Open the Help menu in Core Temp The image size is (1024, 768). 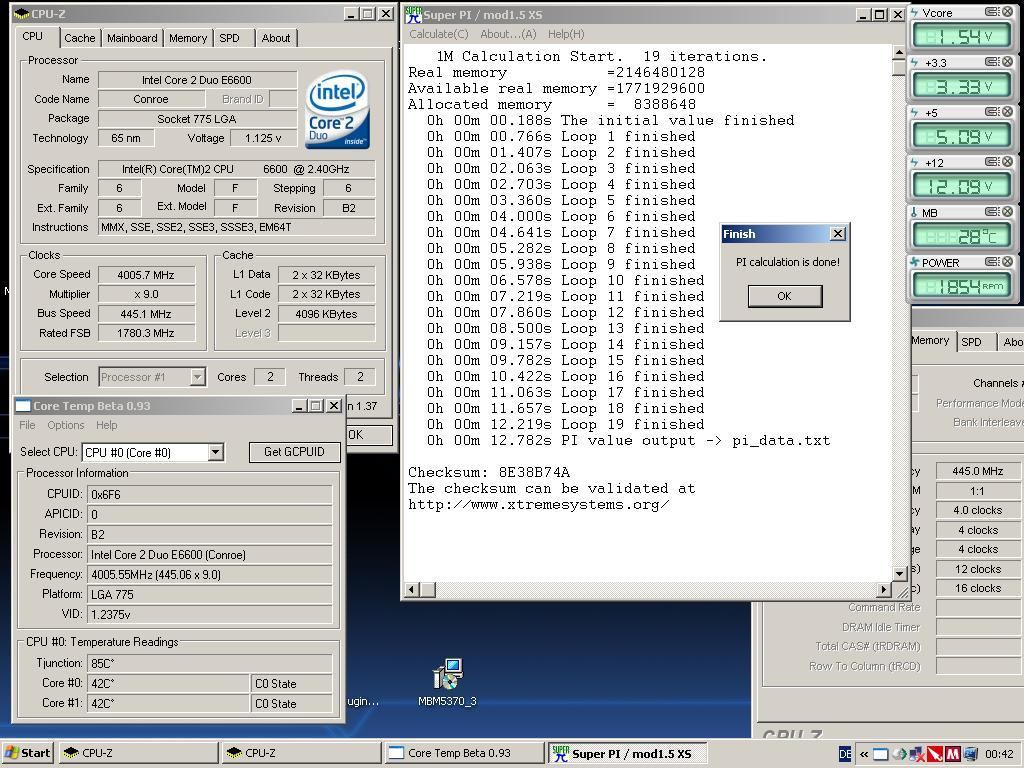click(x=106, y=425)
